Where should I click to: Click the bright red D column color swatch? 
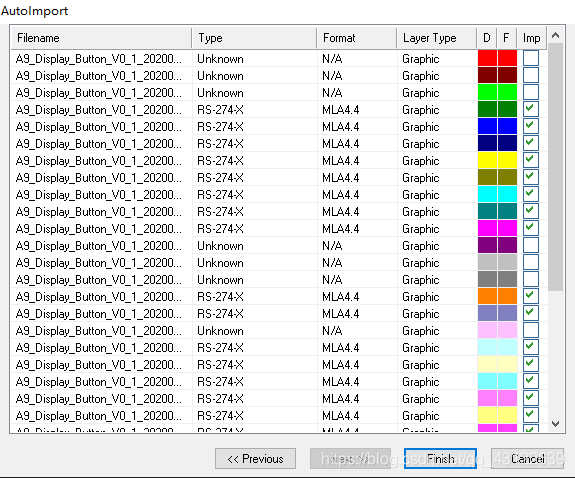(x=487, y=58)
